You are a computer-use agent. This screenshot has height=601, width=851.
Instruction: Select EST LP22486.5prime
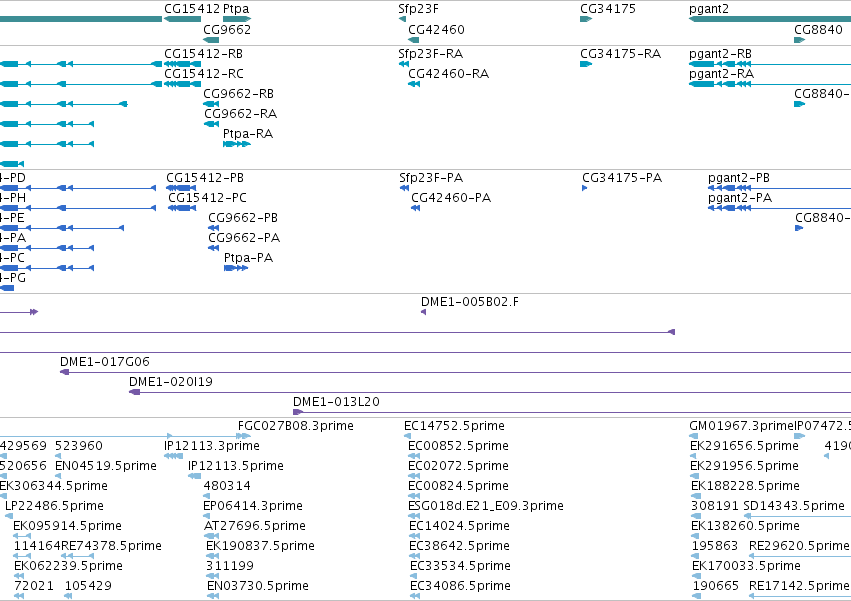click(54, 506)
